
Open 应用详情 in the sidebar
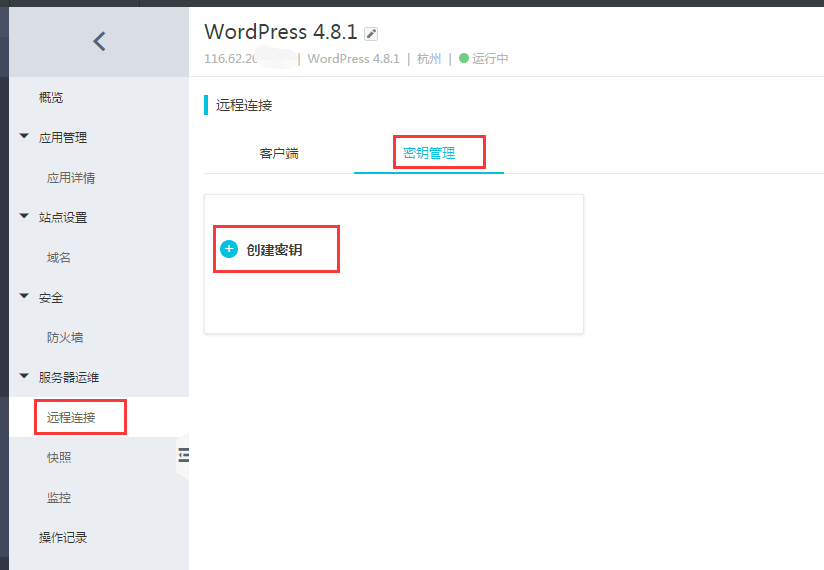coord(71,178)
